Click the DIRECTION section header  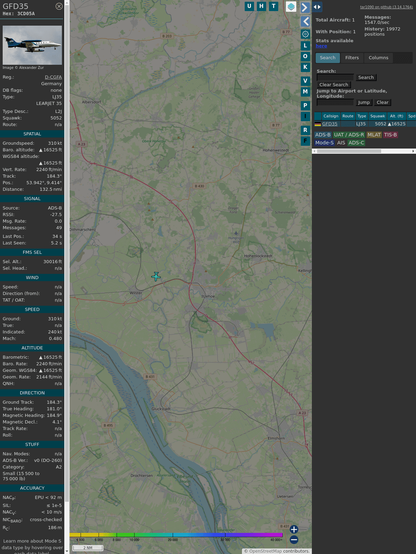(32, 393)
